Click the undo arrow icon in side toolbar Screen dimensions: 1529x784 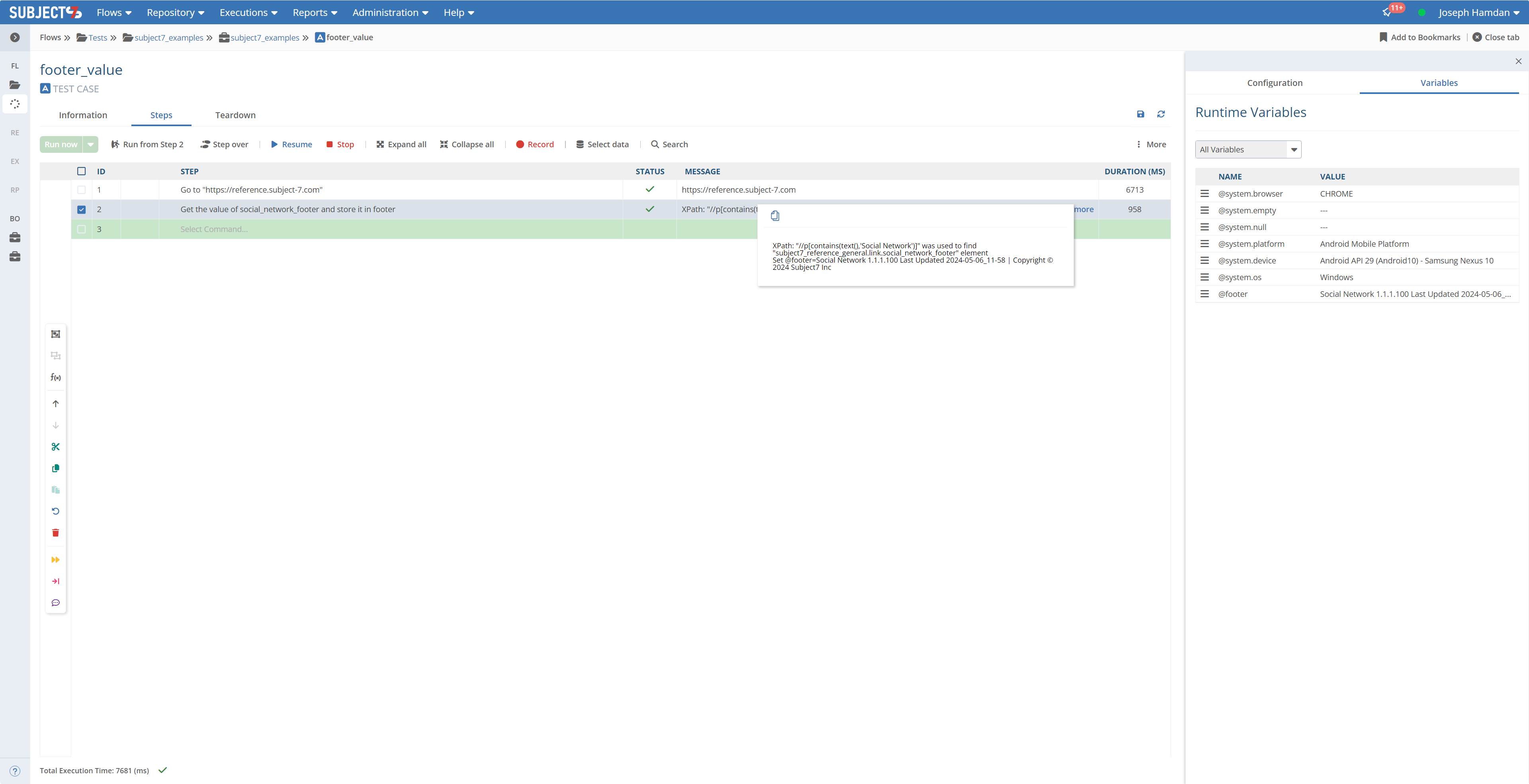56,511
